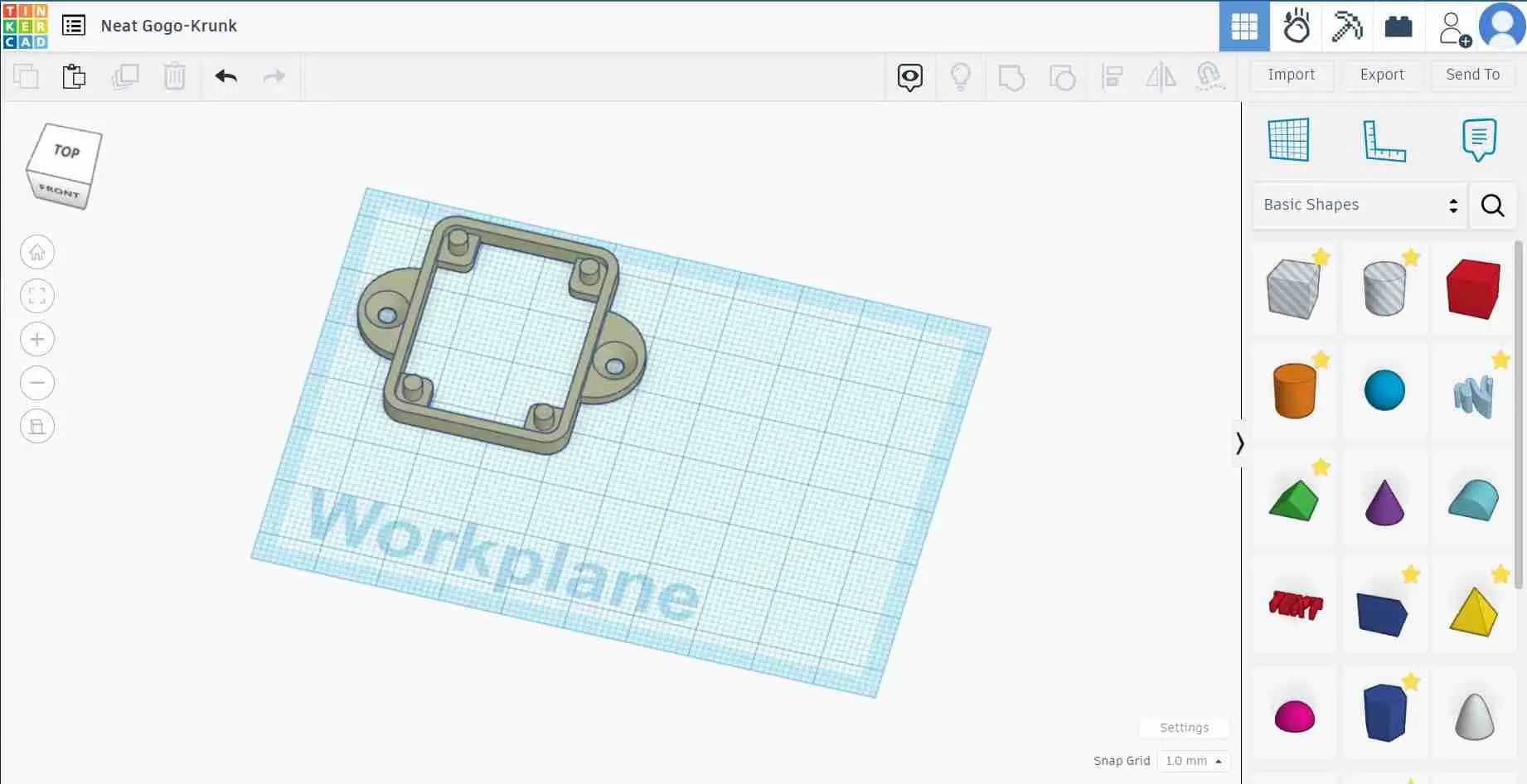The width and height of the screenshot is (1527, 784).
Task: Open Snap Grid 1.0 mm dropdown
Action: [1194, 761]
